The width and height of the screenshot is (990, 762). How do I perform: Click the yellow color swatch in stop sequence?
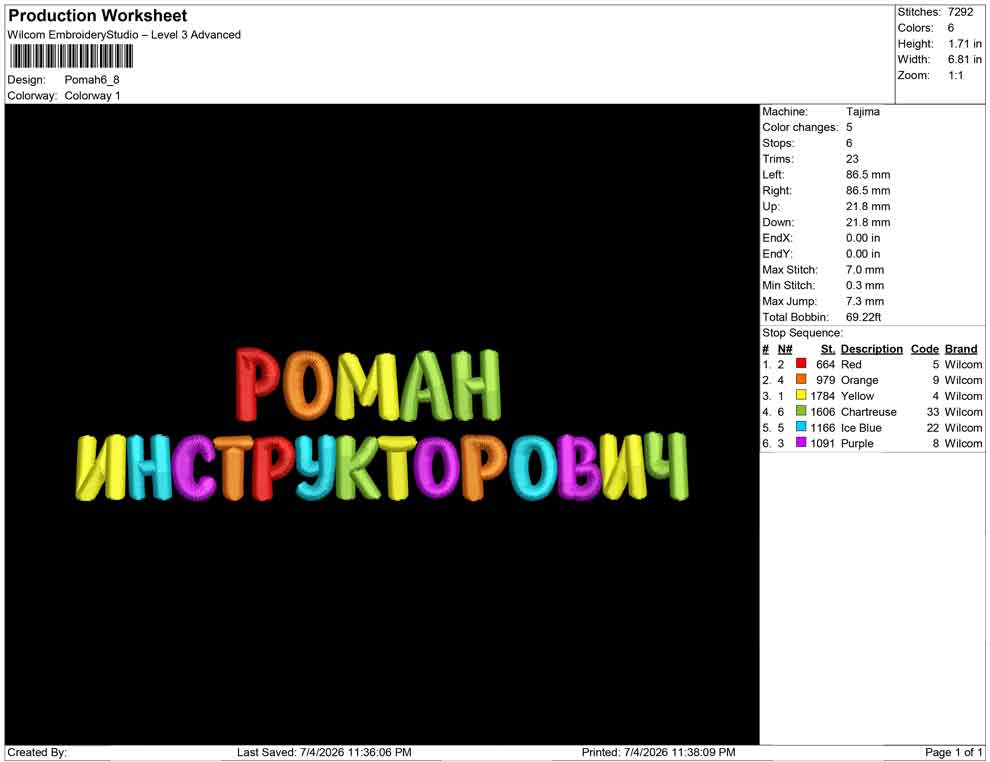pos(801,395)
